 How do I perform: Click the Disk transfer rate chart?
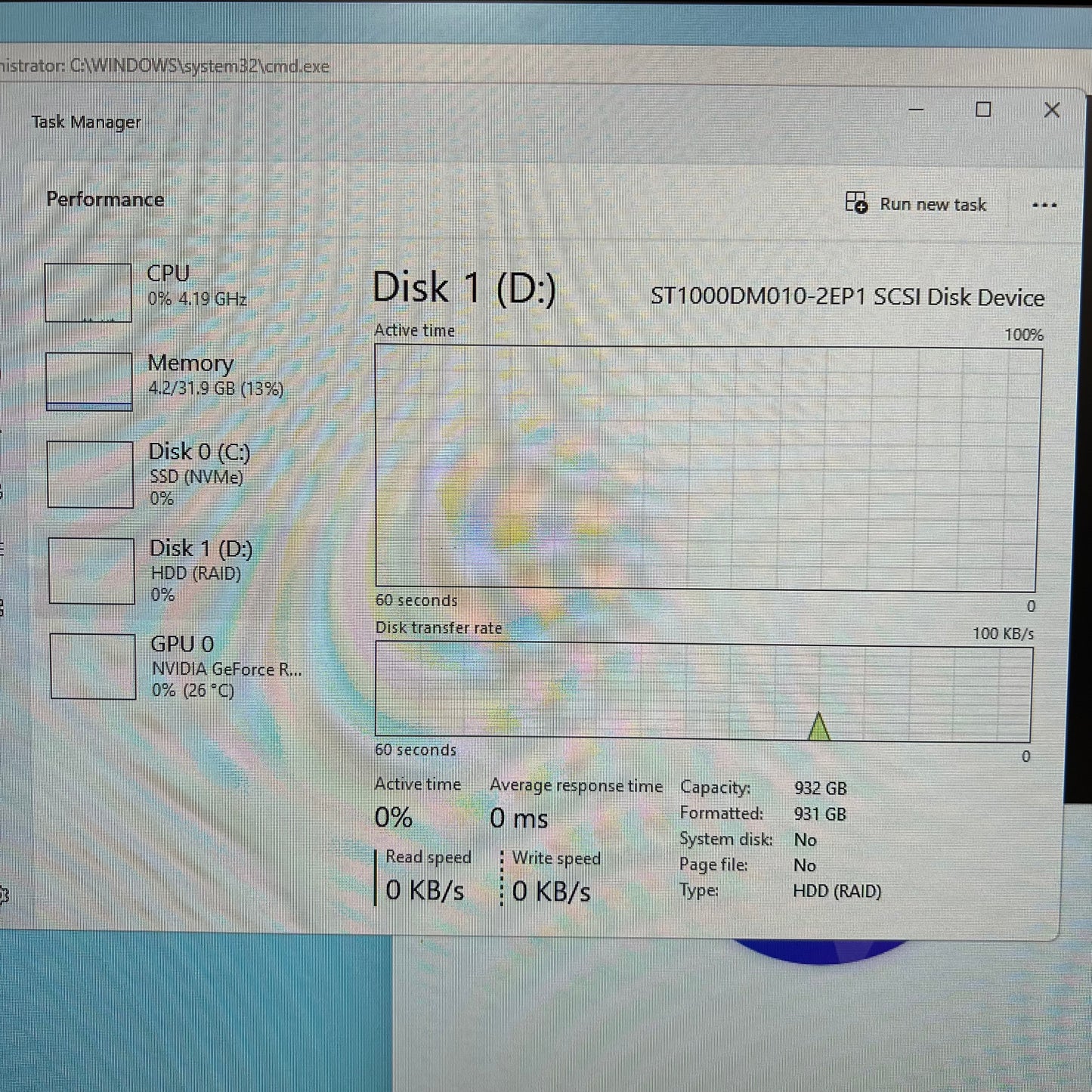[x=705, y=689]
